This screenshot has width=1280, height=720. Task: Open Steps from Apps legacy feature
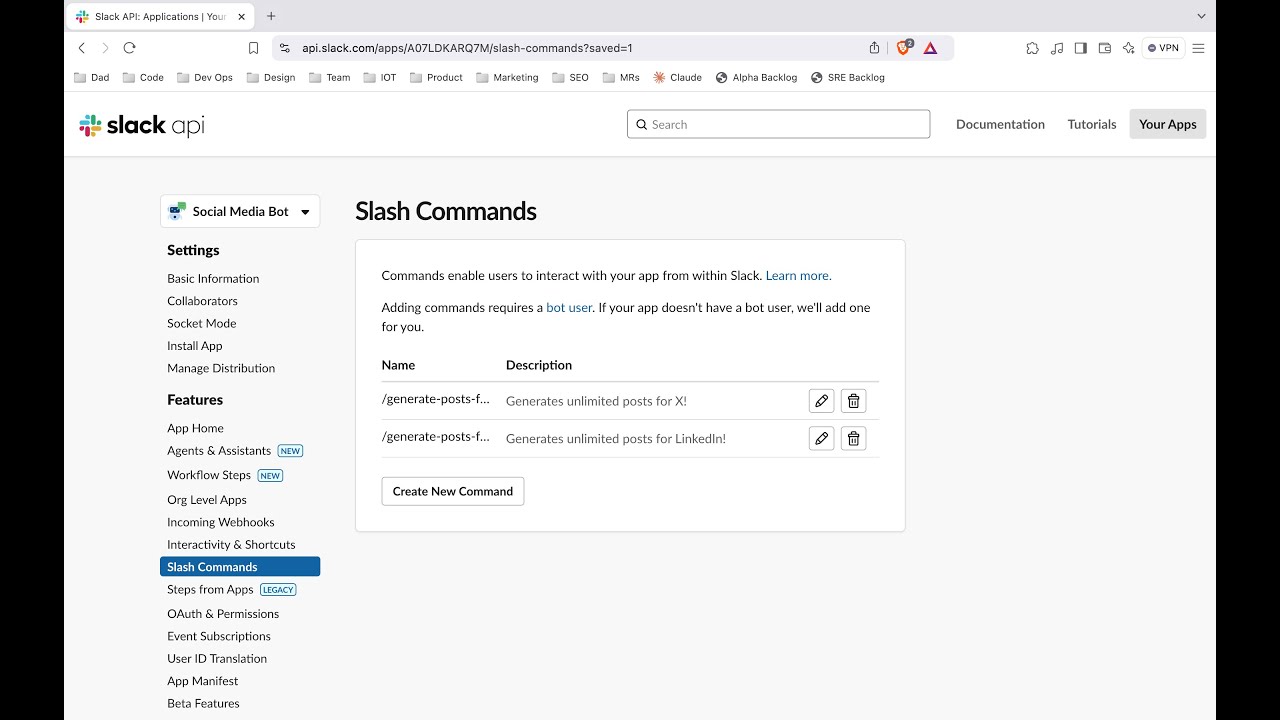point(210,589)
